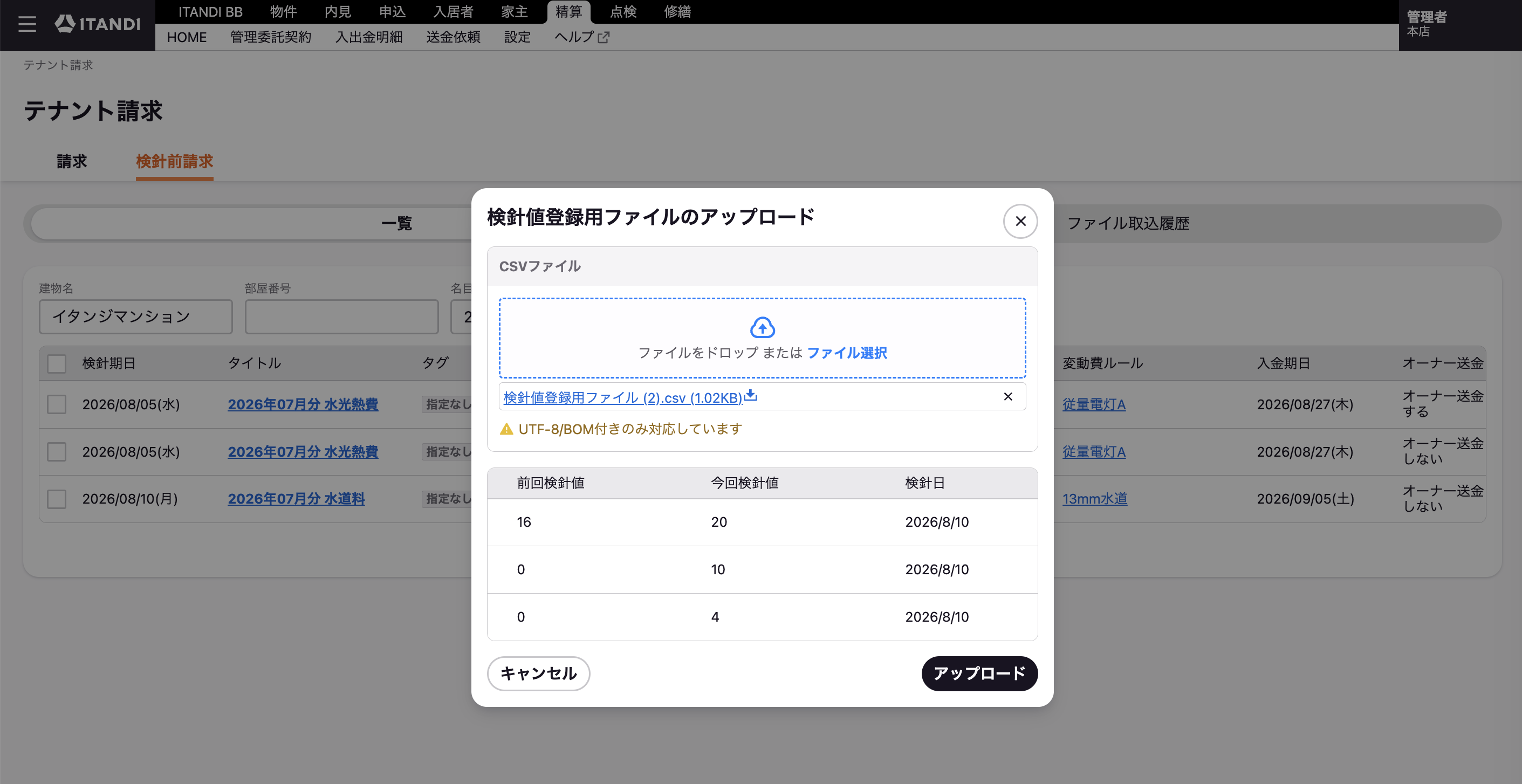Select the 一覧 segment
The image size is (1522, 784).
396,223
